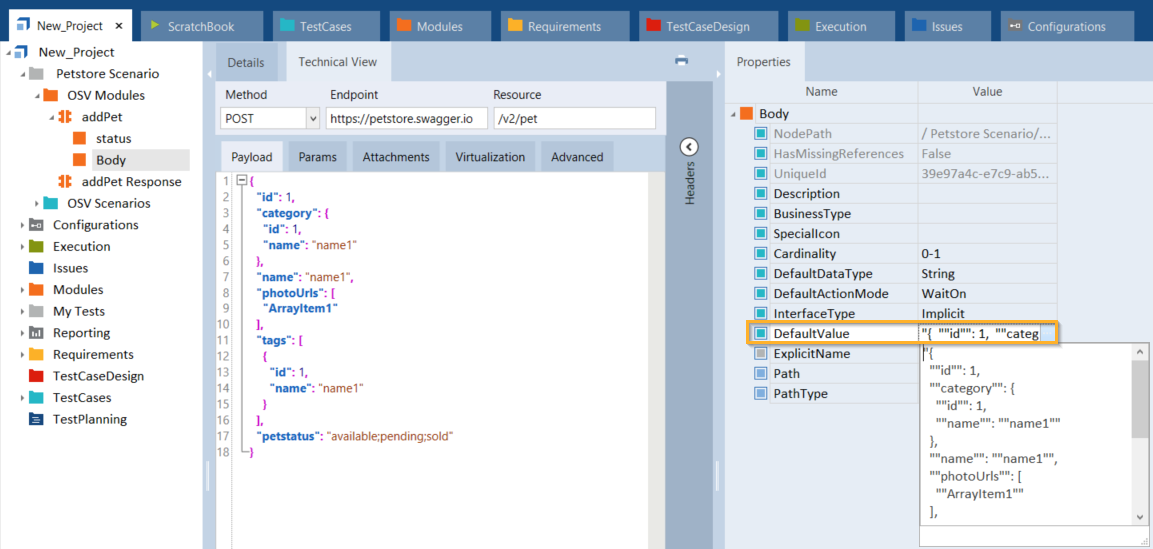The image size is (1153, 549).
Task: Click the TestPlanning icon in project tree
Action: point(36,420)
